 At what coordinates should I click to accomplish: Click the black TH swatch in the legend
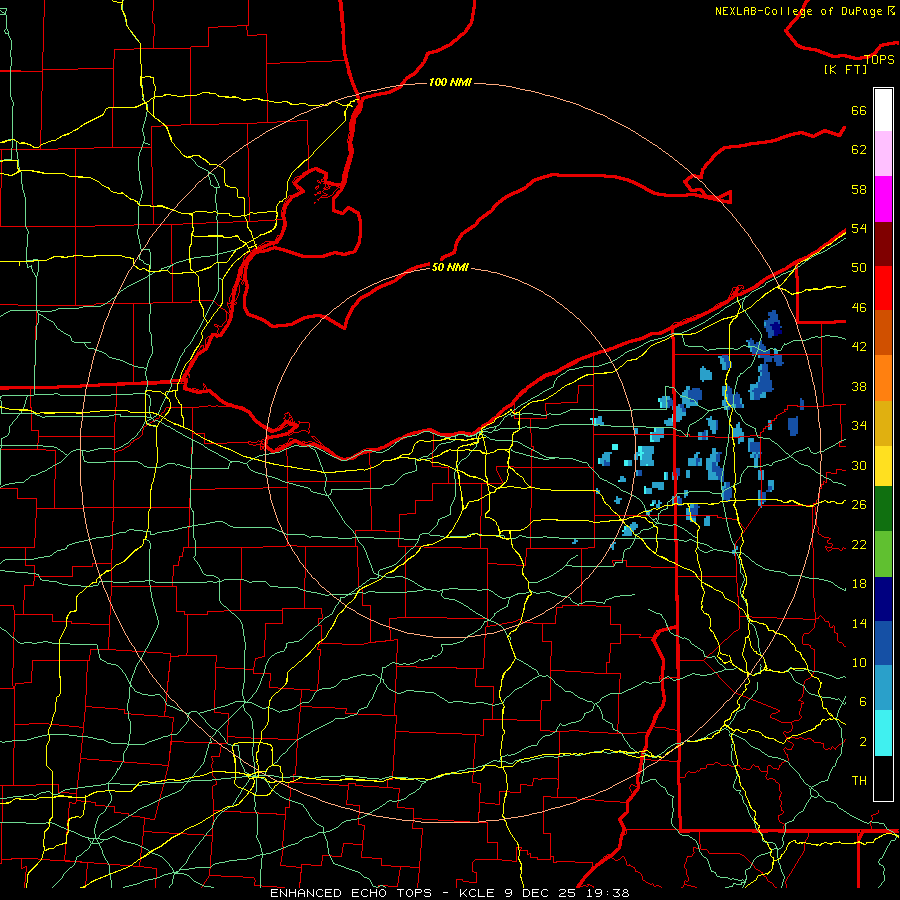(883, 778)
